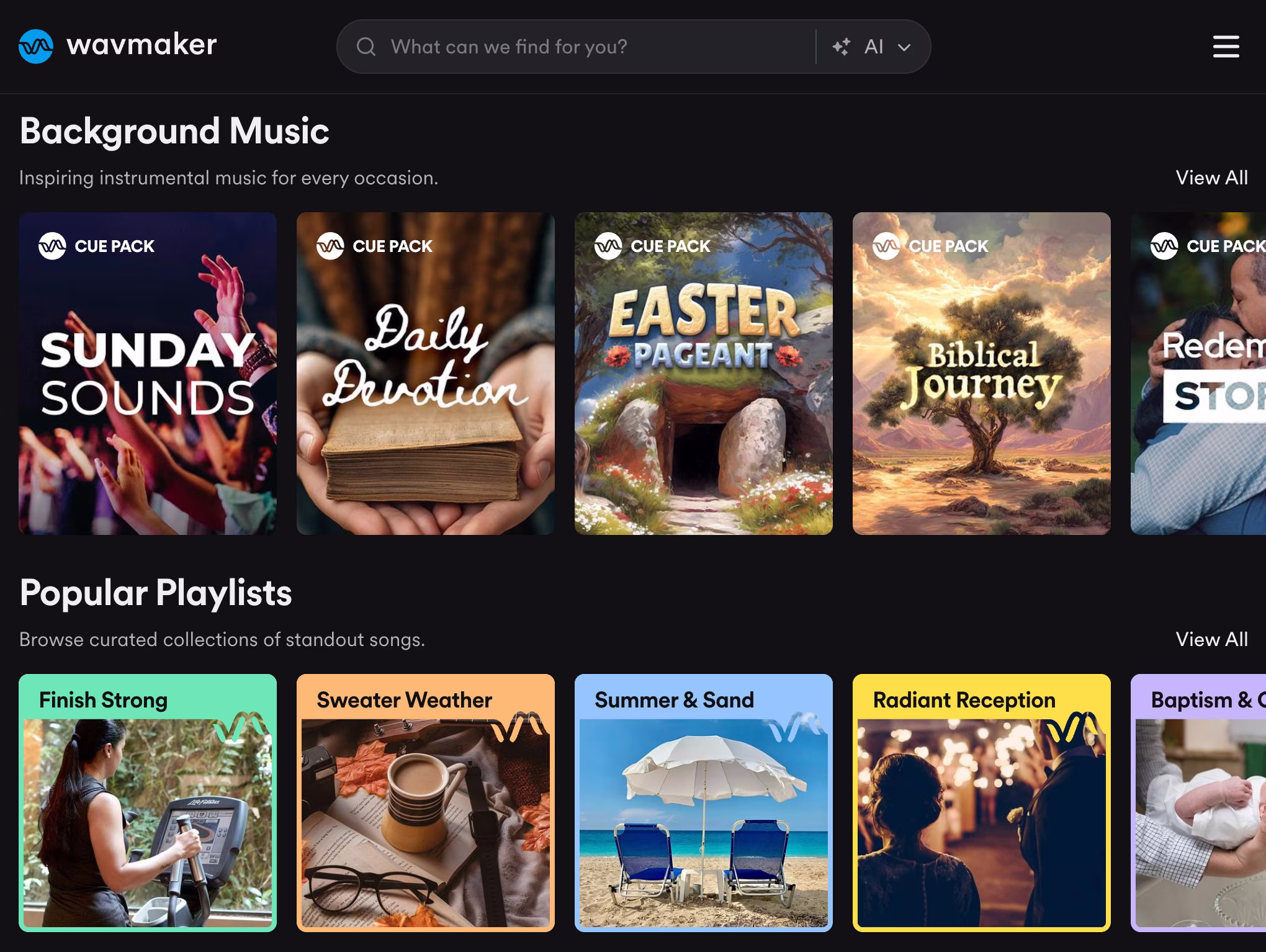Viewport: 1266px width, 952px height.
Task: Click the magnifying glass search icon
Action: [367, 46]
